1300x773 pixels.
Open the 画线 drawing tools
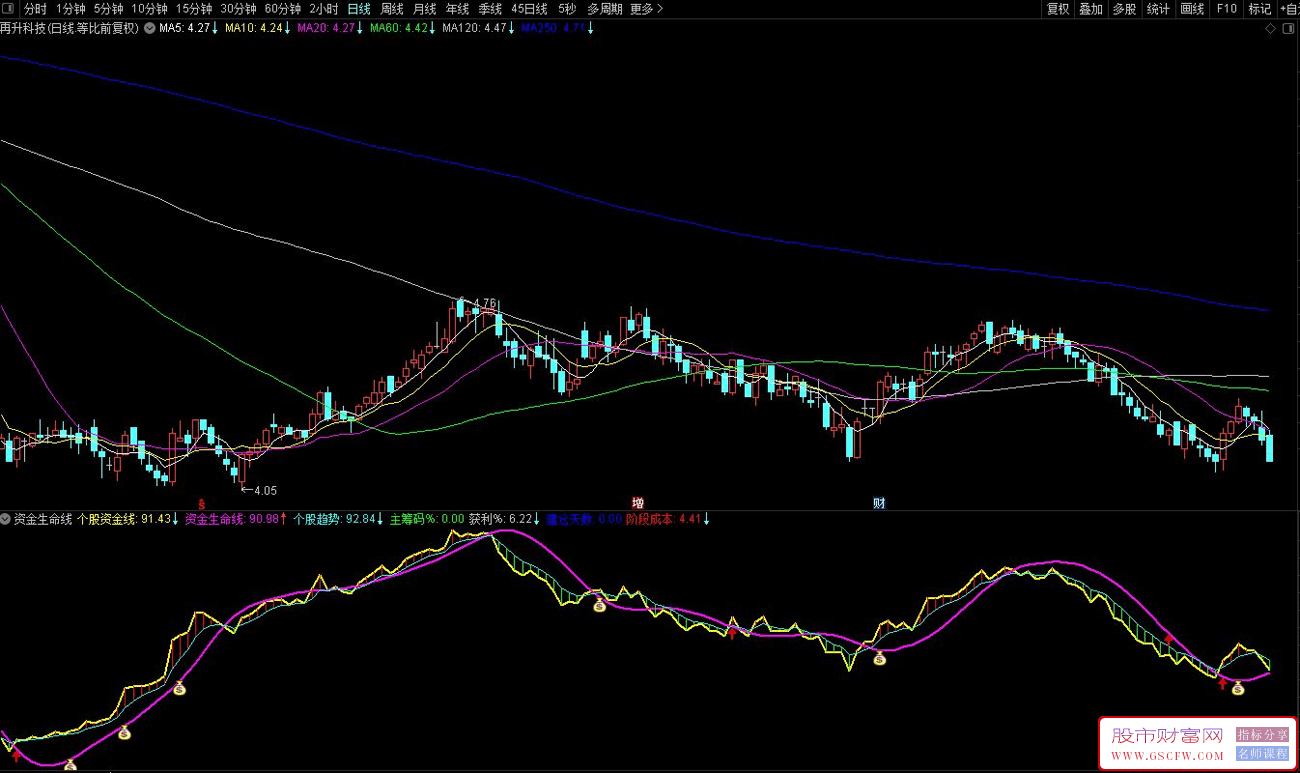pos(1192,9)
